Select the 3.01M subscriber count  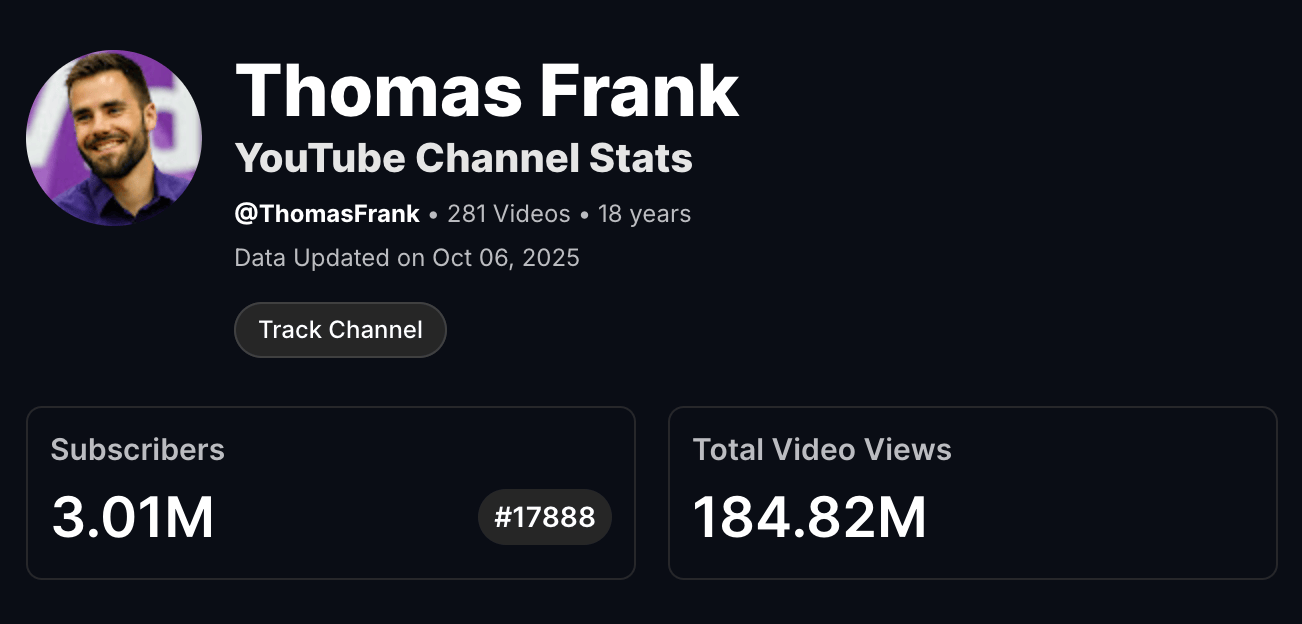pyautogui.click(x=133, y=516)
